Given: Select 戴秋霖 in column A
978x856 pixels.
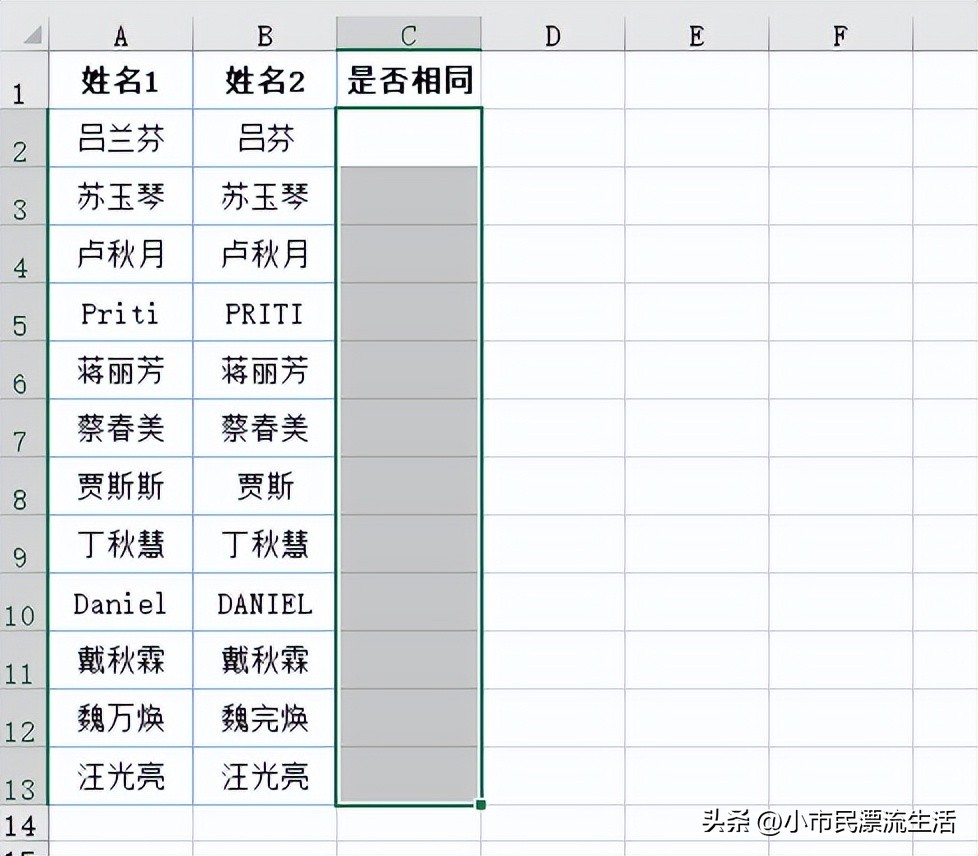Looking at the screenshot, I should coord(120,660).
